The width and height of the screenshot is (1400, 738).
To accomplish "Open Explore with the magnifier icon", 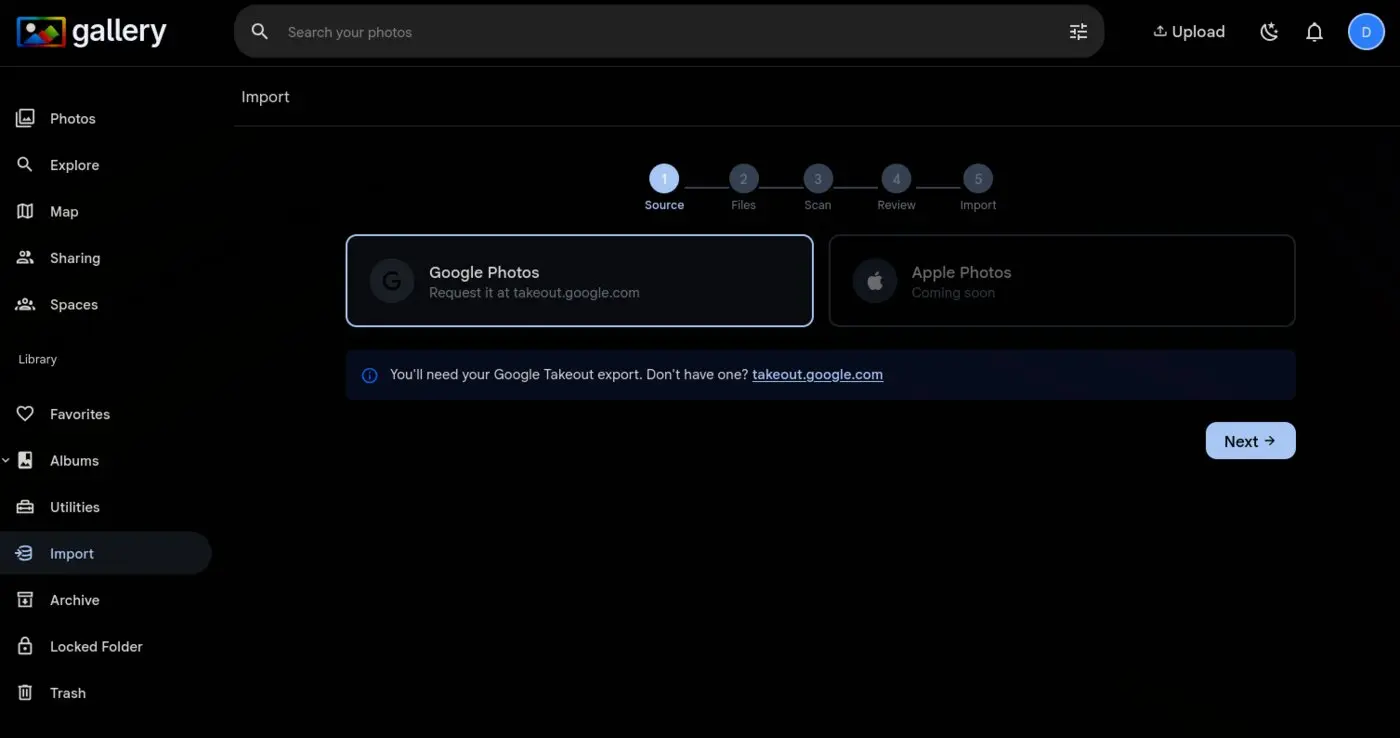I will tap(24, 164).
